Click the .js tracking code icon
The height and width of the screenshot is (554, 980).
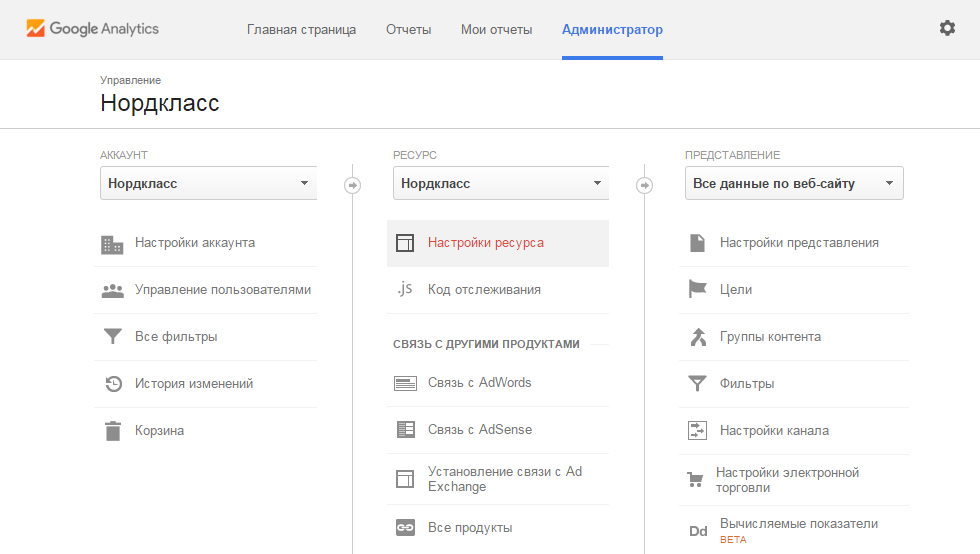coord(404,288)
